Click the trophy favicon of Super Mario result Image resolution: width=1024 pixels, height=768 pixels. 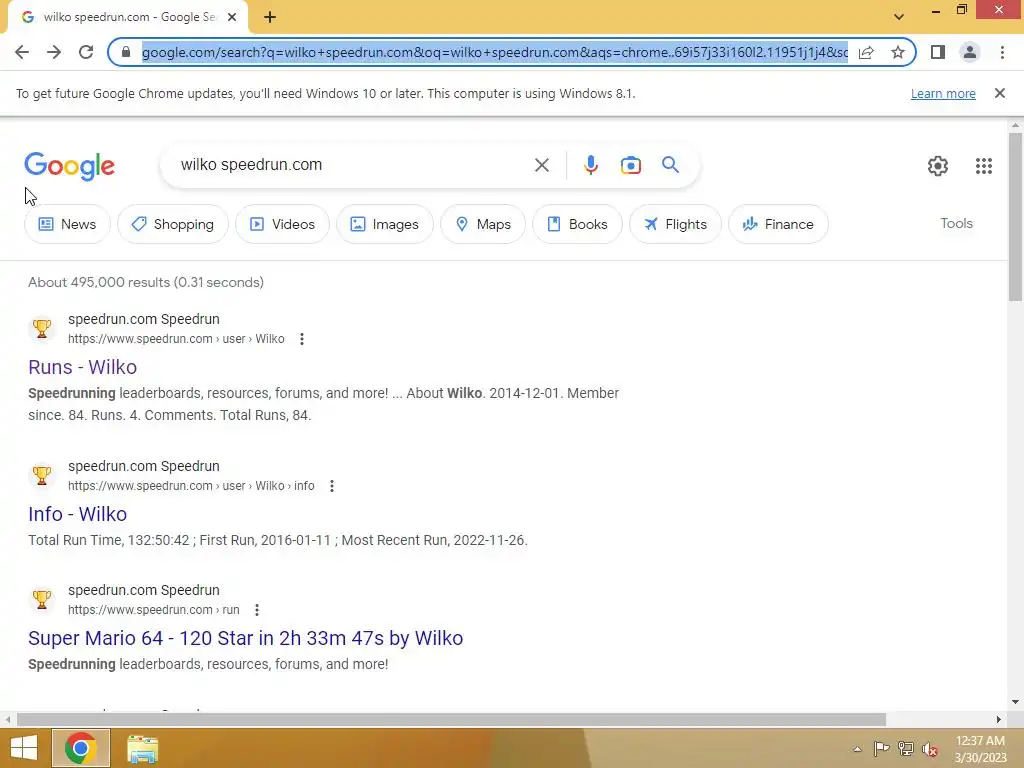coord(42,600)
